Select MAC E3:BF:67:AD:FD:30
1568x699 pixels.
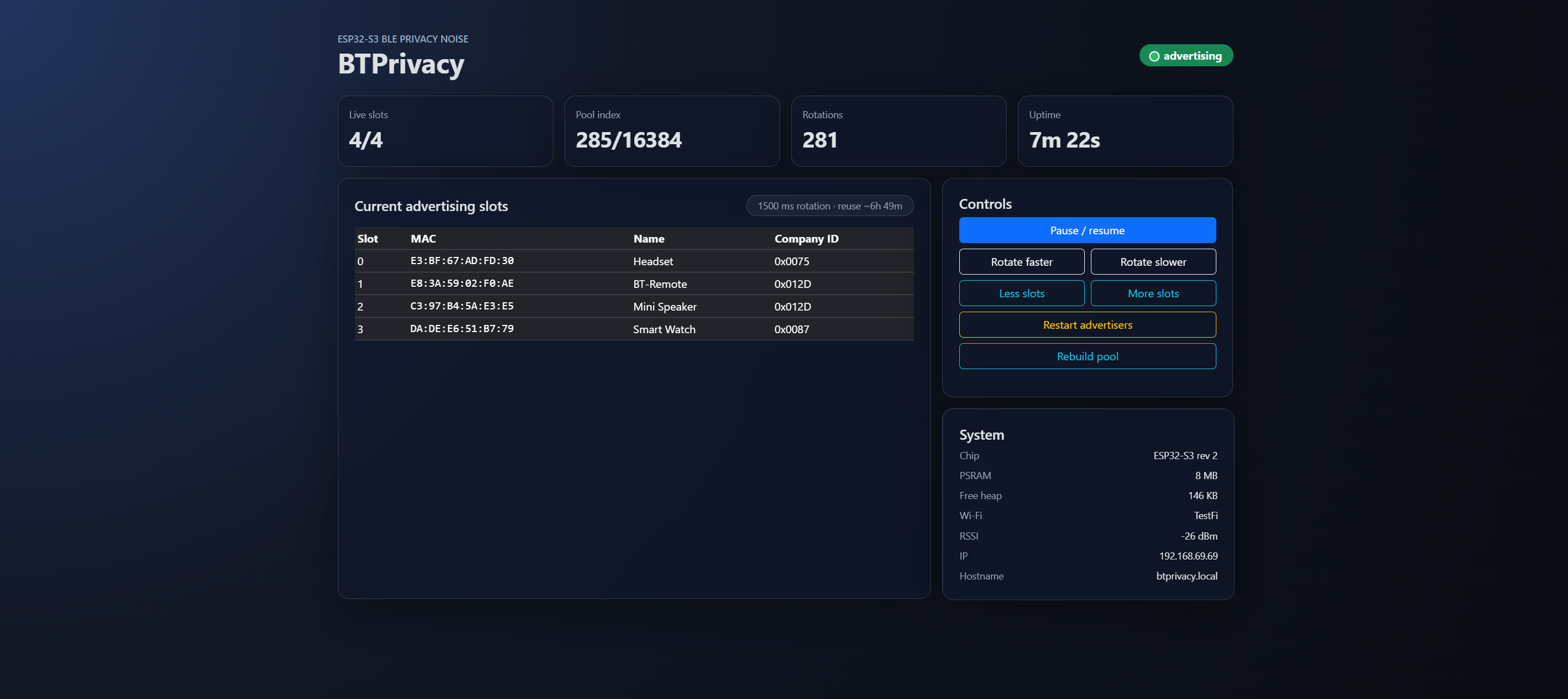pyautogui.click(x=462, y=261)
